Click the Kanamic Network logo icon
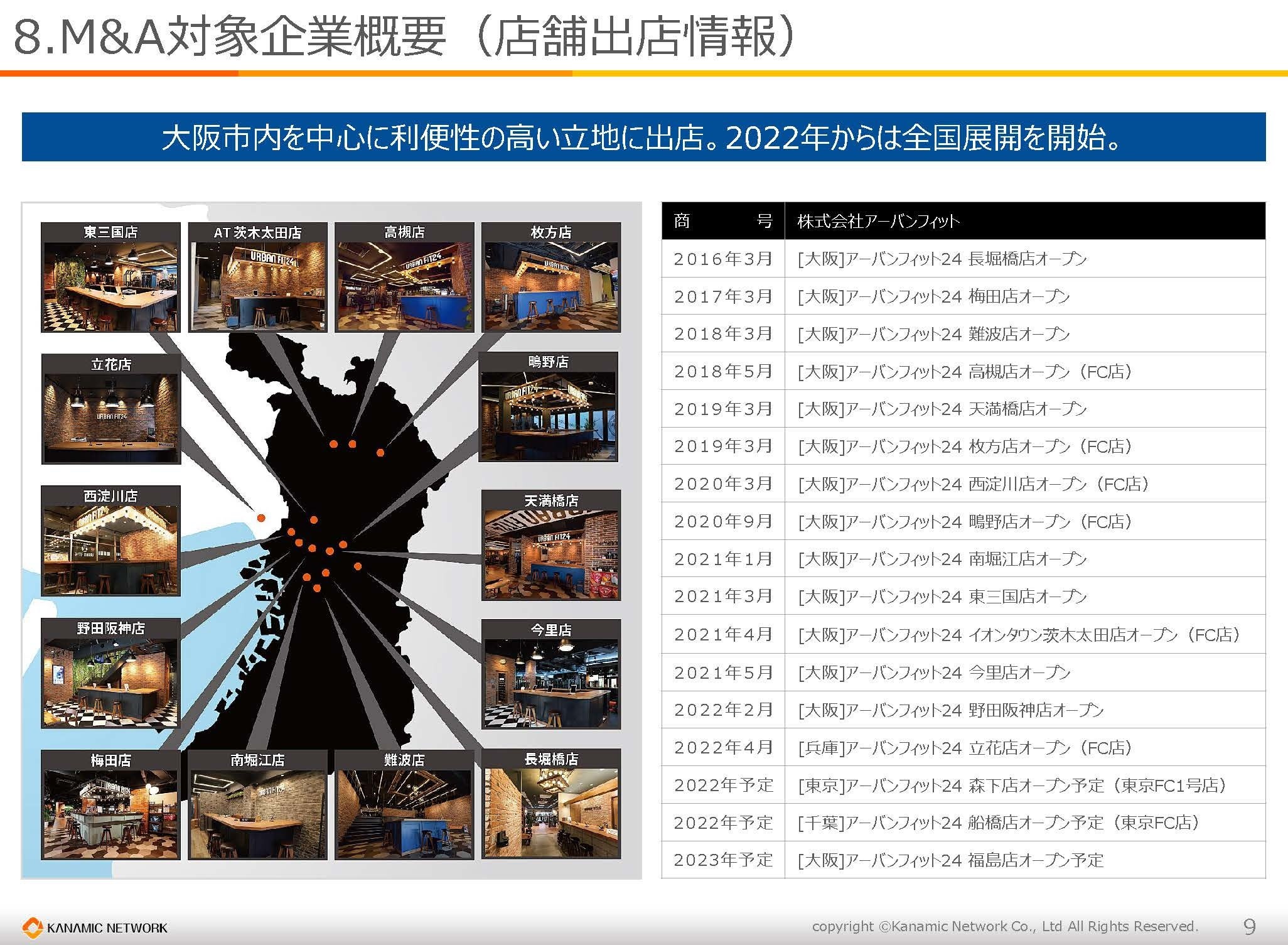Image resolution: width=1288 pixels, height=945 pixels. coord(33,927)
